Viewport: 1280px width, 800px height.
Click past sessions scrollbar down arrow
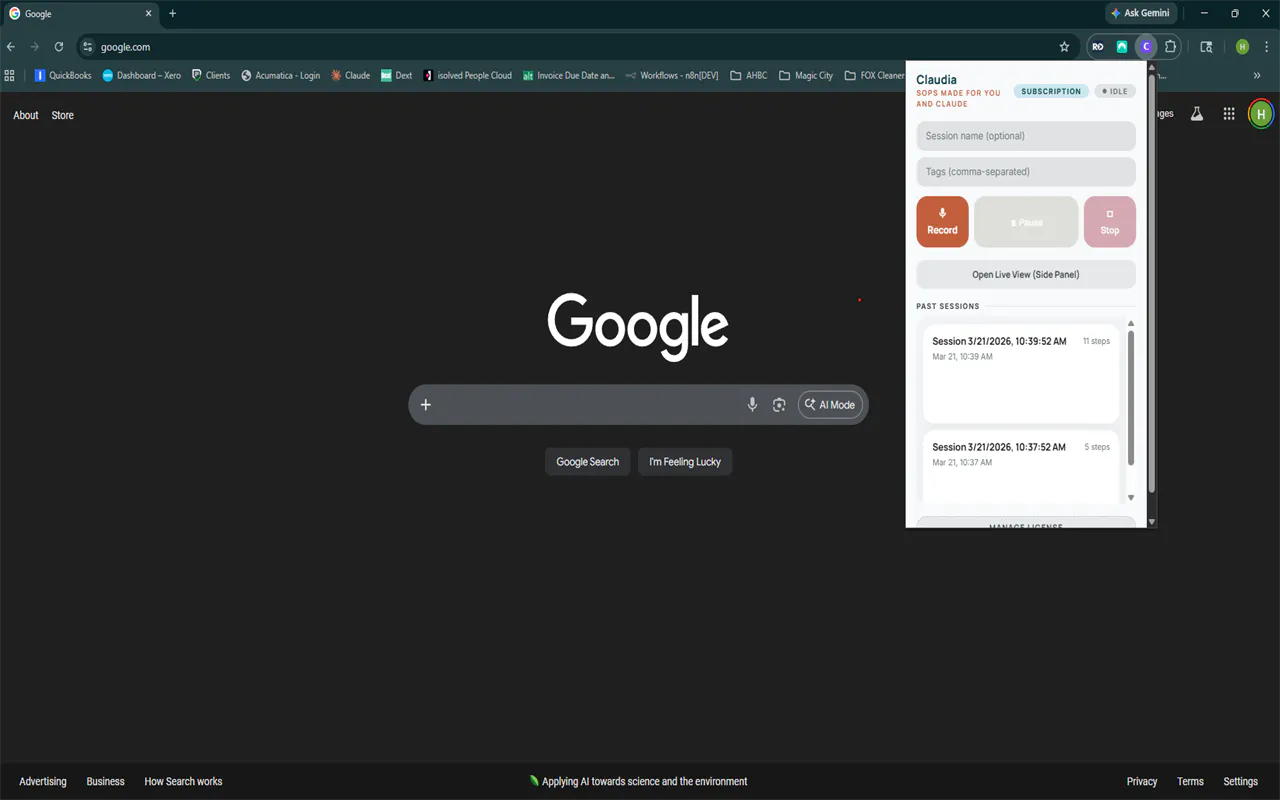coord(1131,497)
